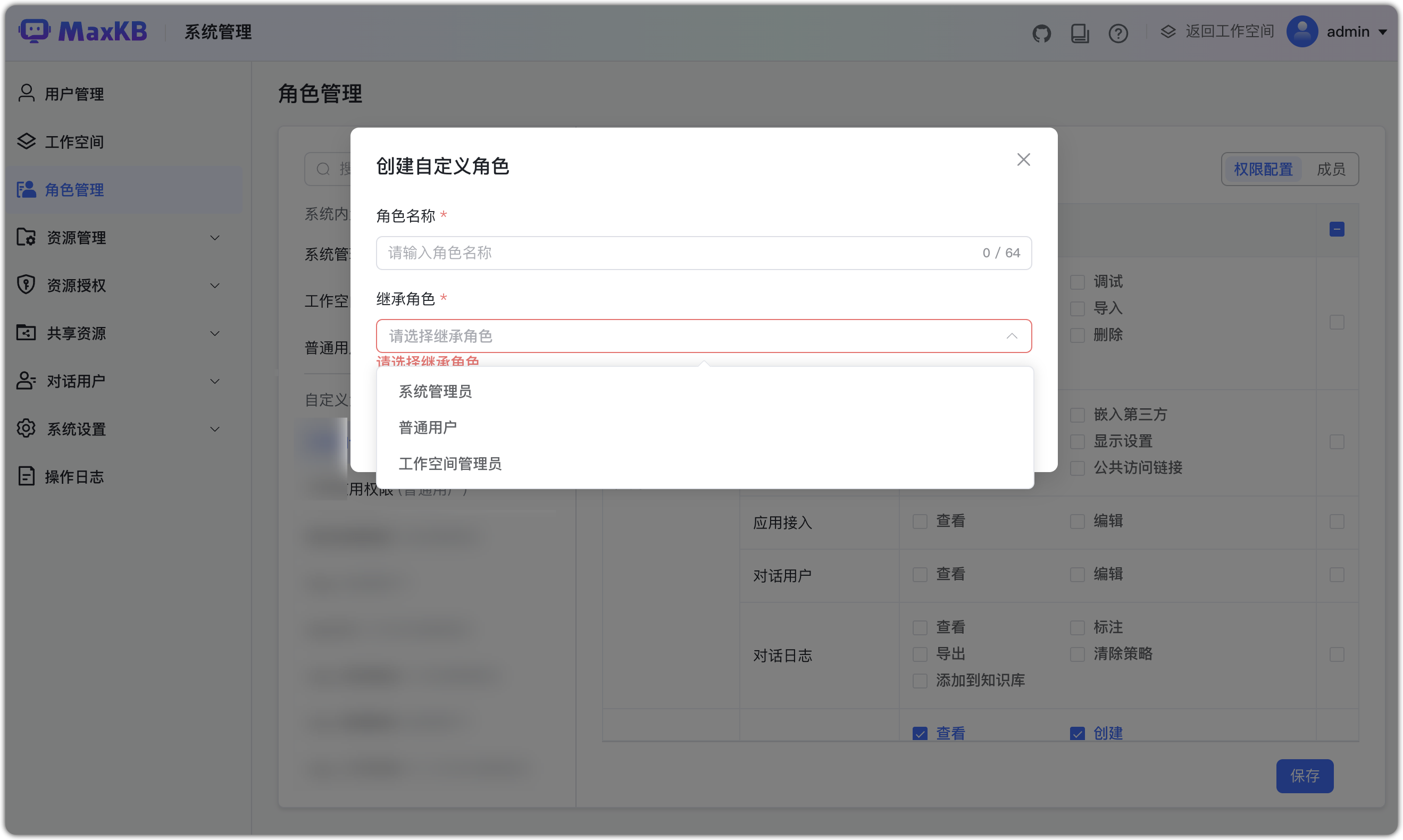Viewport: 1403px width, 840px height.
Task: Open 用户管理 in the sidebar
Action: tap(74, 94)
